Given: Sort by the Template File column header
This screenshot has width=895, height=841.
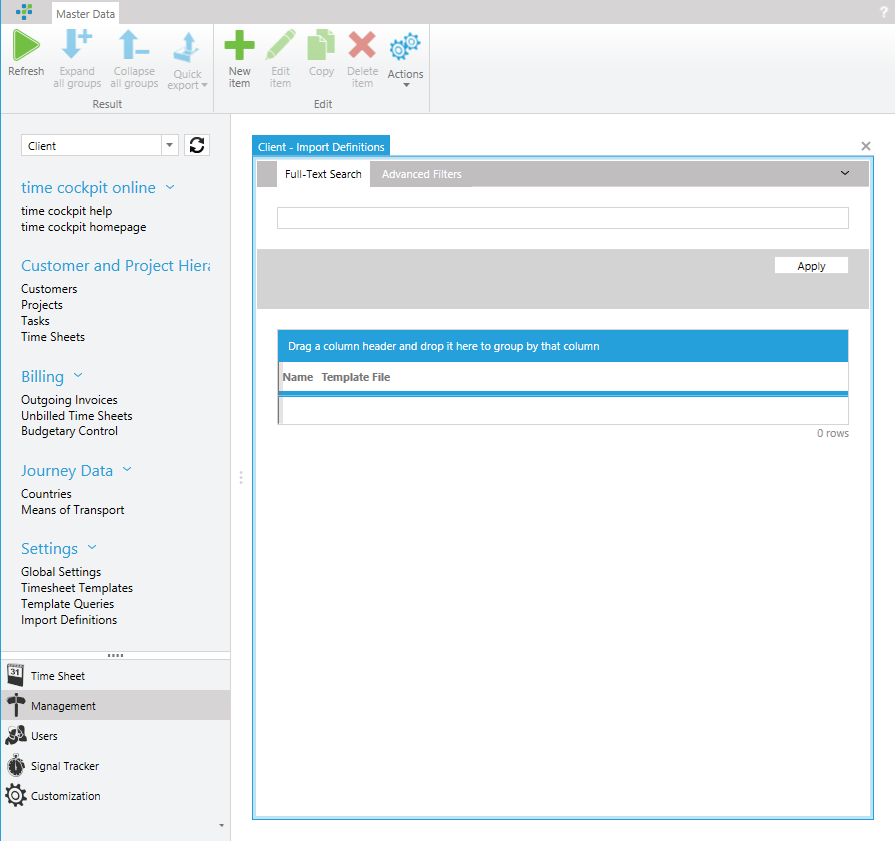Looking at the screenshot, I should pos(355,377).
